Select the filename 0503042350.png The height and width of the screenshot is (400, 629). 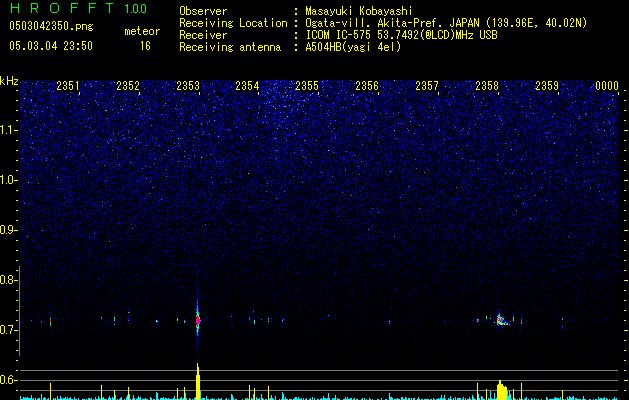[x=51, y=26]
